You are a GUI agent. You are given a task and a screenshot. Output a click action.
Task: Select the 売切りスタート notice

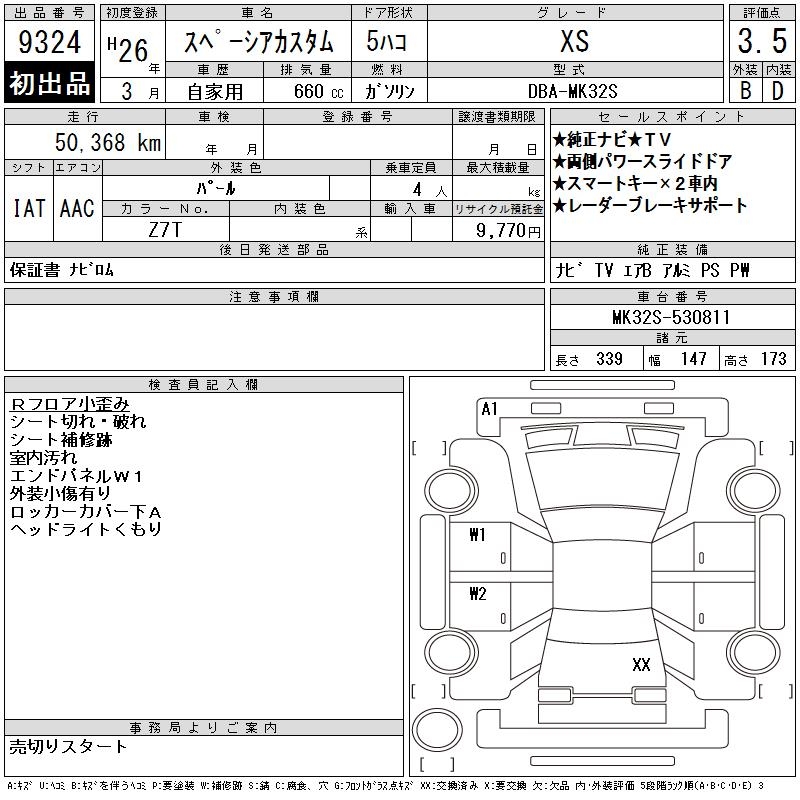[x=68, y=746]
